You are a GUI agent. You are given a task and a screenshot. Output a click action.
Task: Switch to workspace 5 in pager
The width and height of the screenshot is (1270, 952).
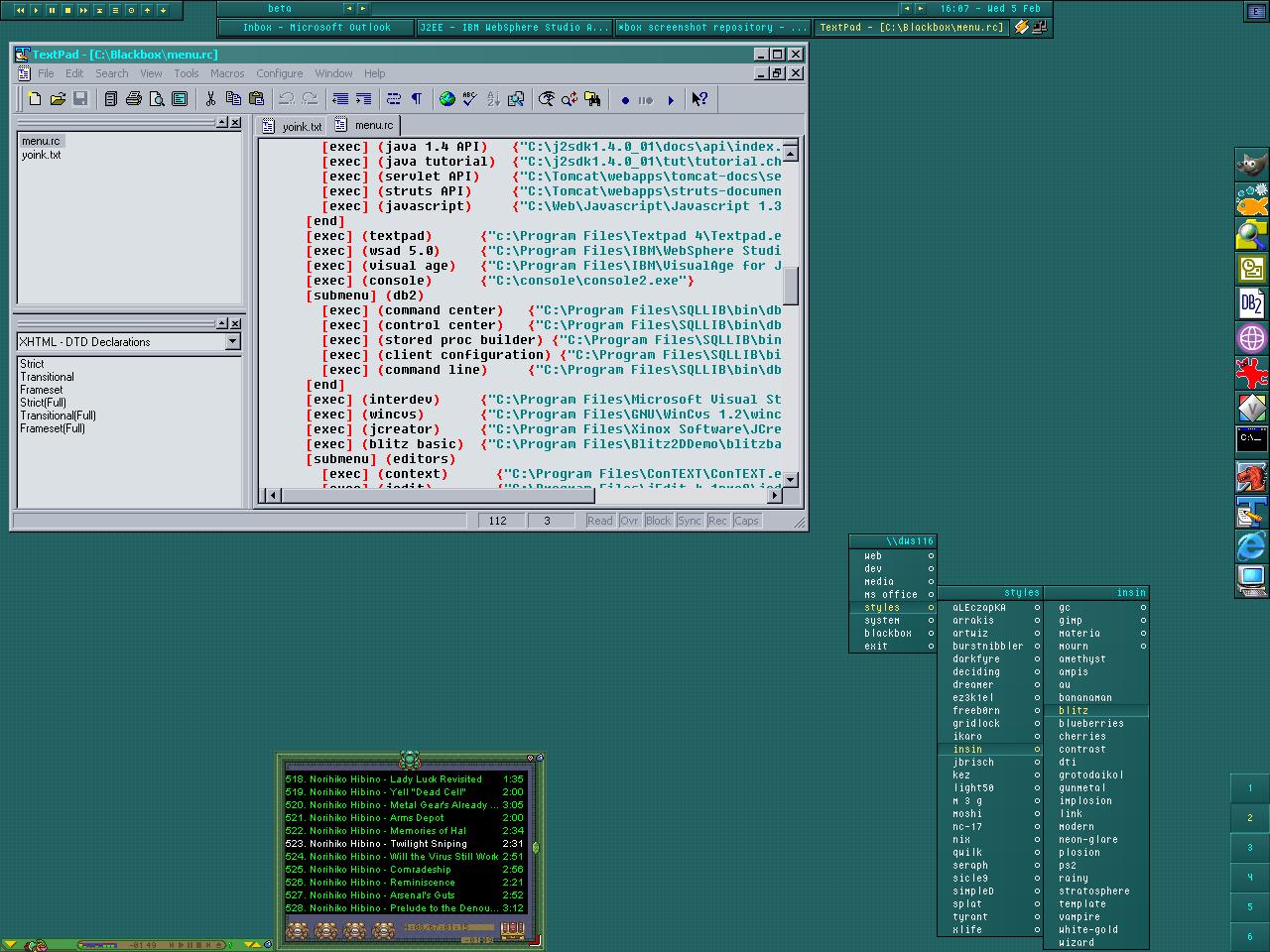coord(1250,907)
